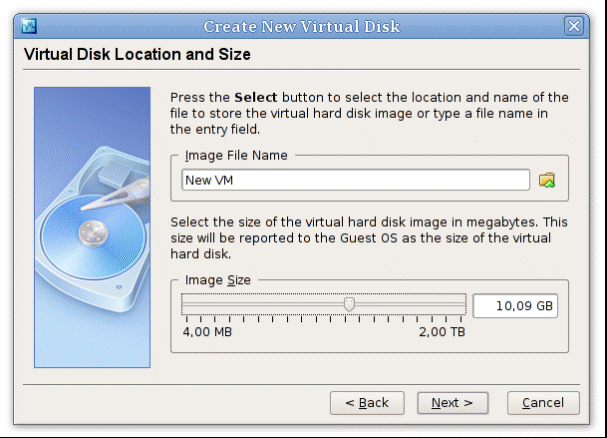Click the Image Size slider handle
The height and width of the screenshot is (438, 607).
(349, 304)
